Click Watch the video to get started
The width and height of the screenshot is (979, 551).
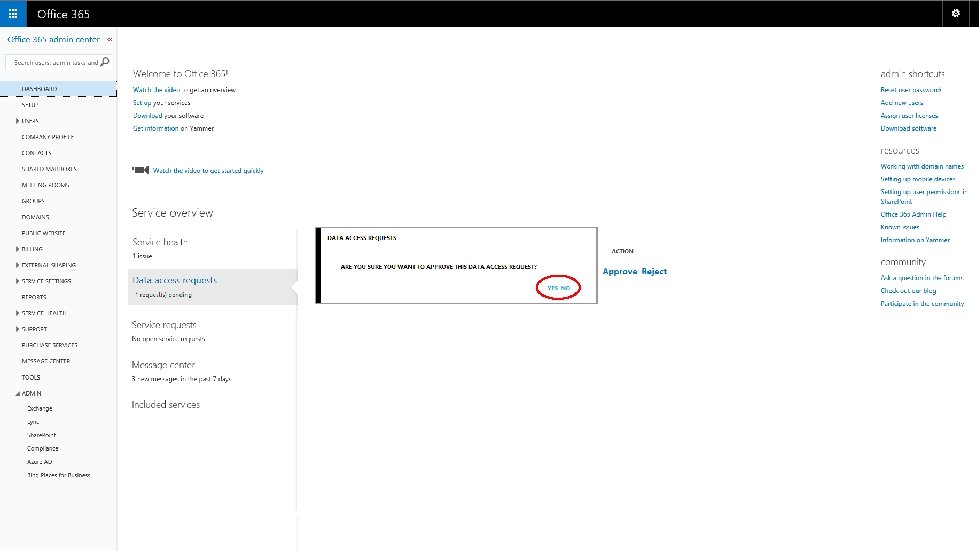coord(208,170)
